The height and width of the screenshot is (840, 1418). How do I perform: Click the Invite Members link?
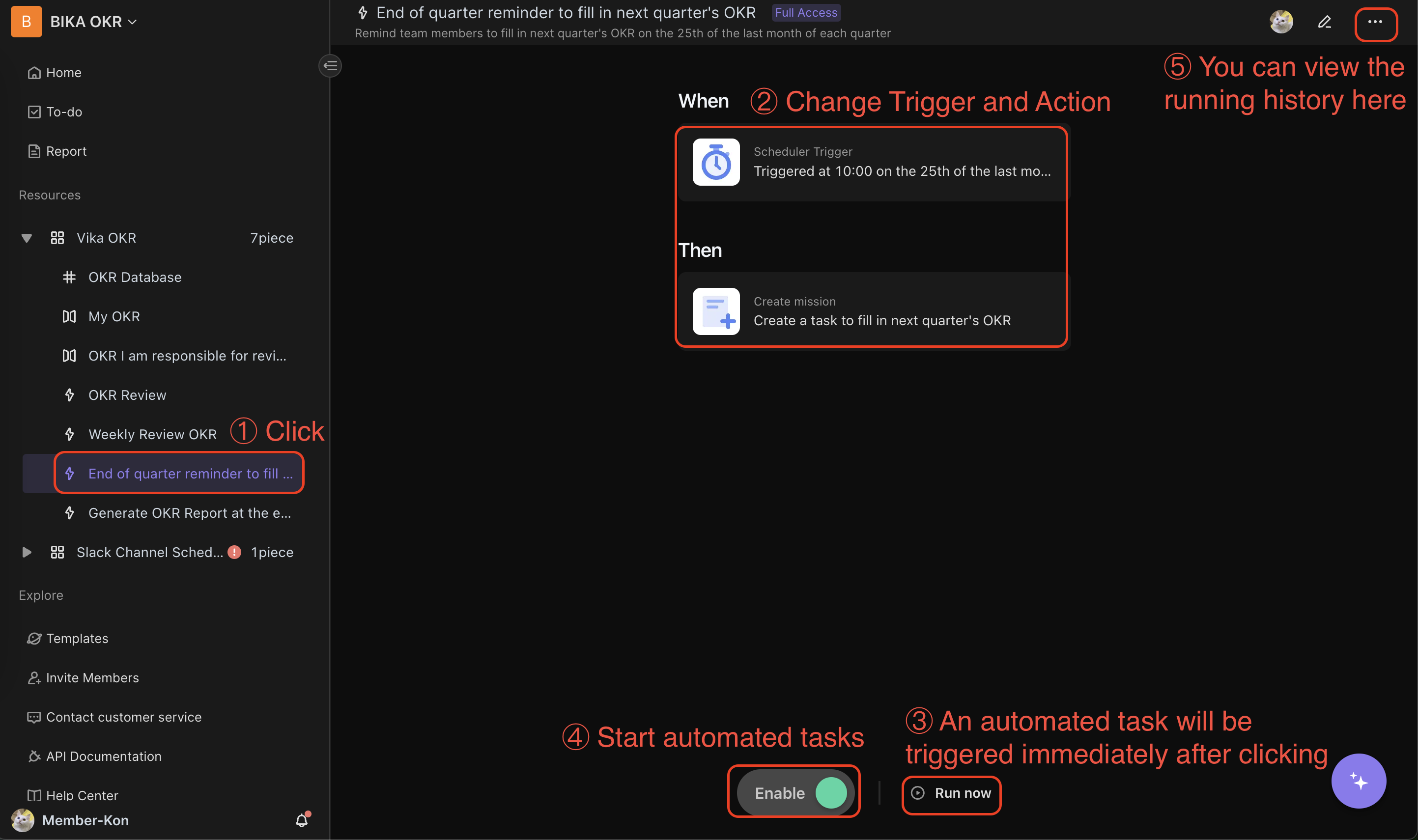click(92, 677)
